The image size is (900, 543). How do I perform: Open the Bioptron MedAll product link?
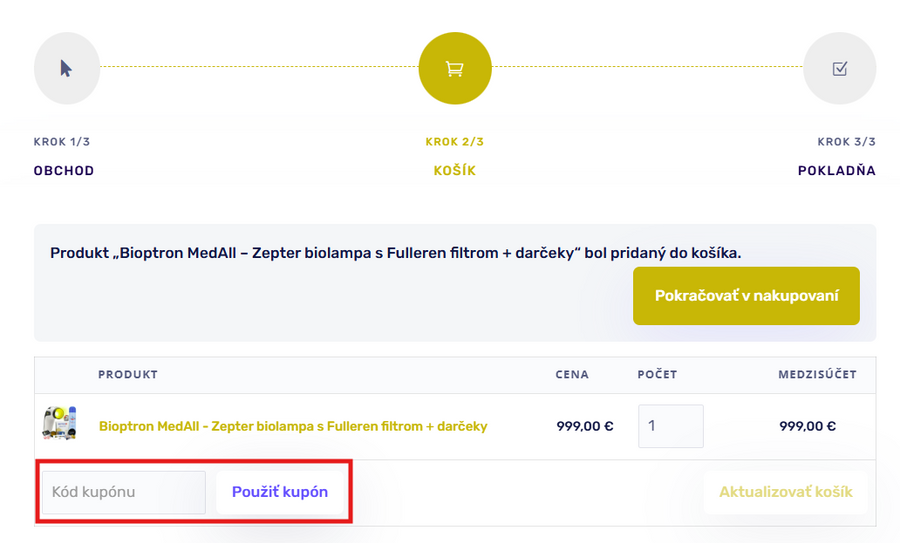click(x=293, y=426)
